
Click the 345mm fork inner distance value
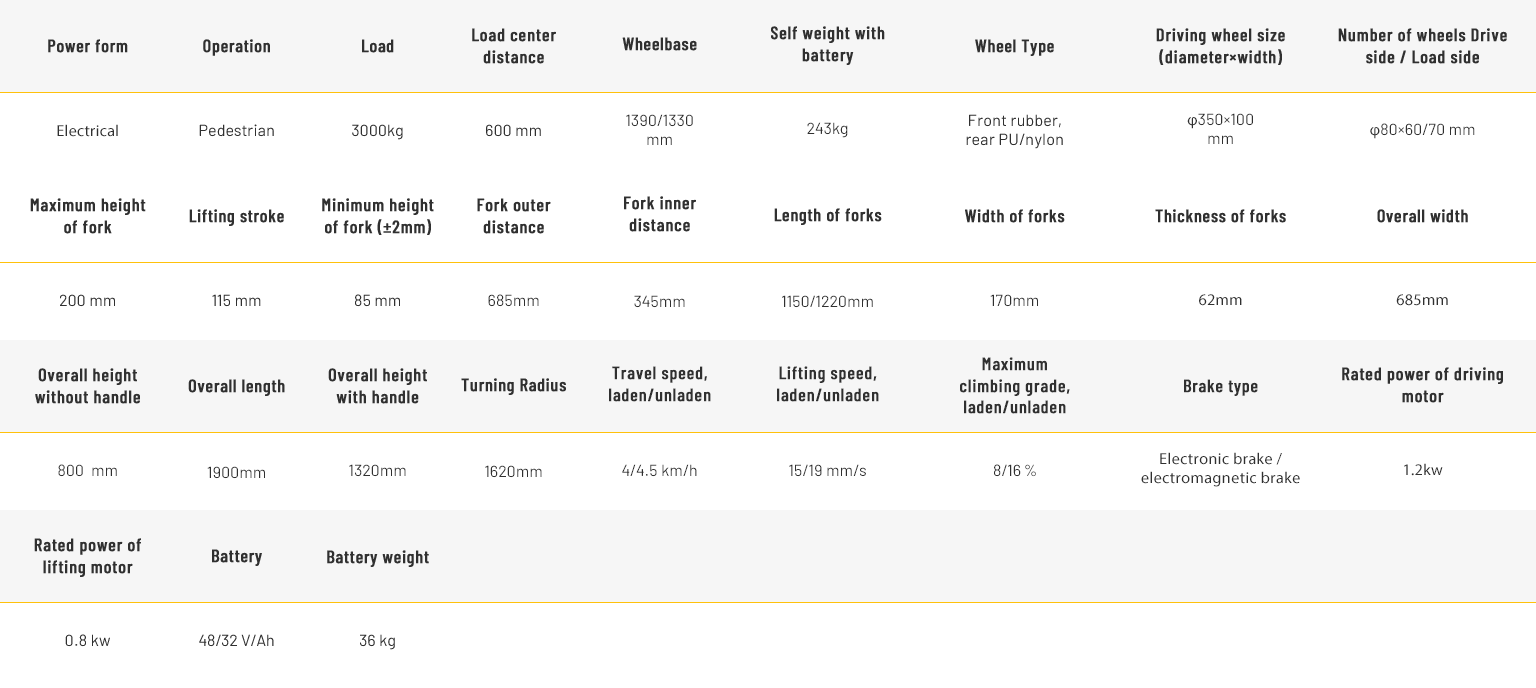pyautogui.click(x=659, y=301)
